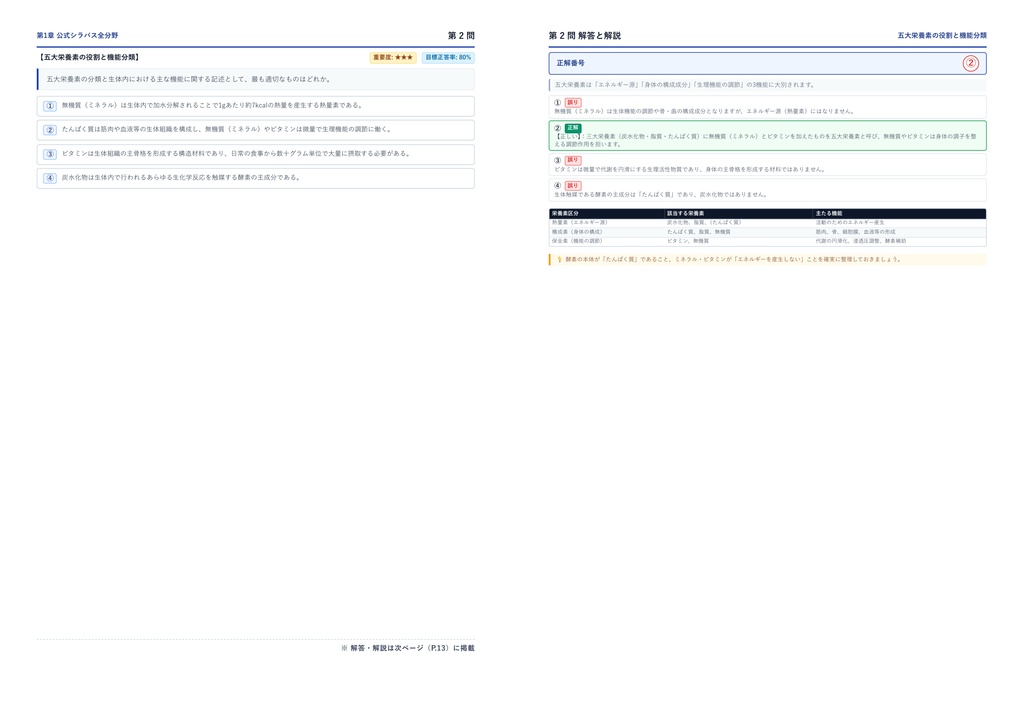The image size is (1024, 724).
Task: Click 五大栄養素の役割と機能分類 in the answer page header
Action: coord(942,35)
